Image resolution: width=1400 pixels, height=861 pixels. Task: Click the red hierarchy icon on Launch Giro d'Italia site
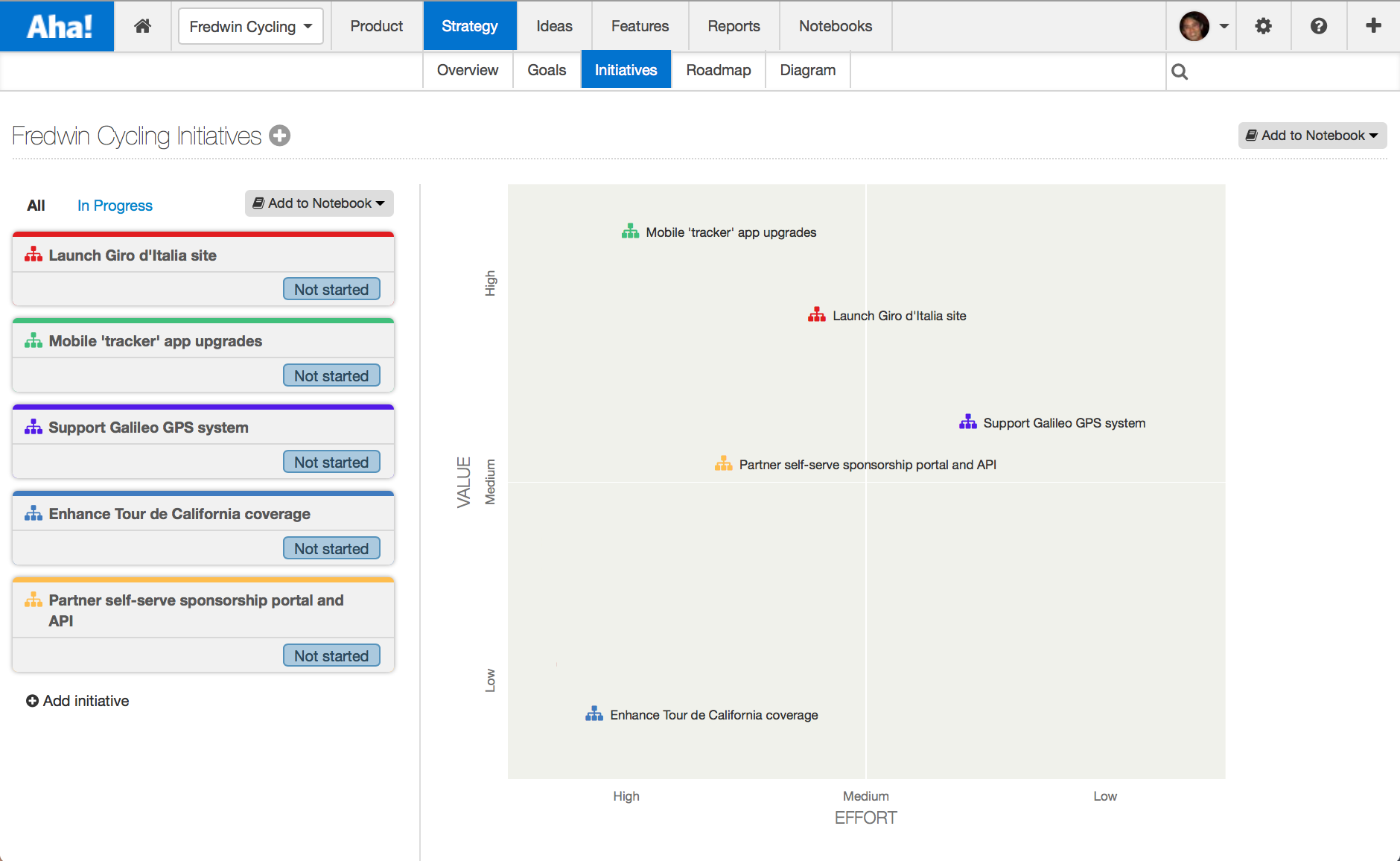[33, 254]
